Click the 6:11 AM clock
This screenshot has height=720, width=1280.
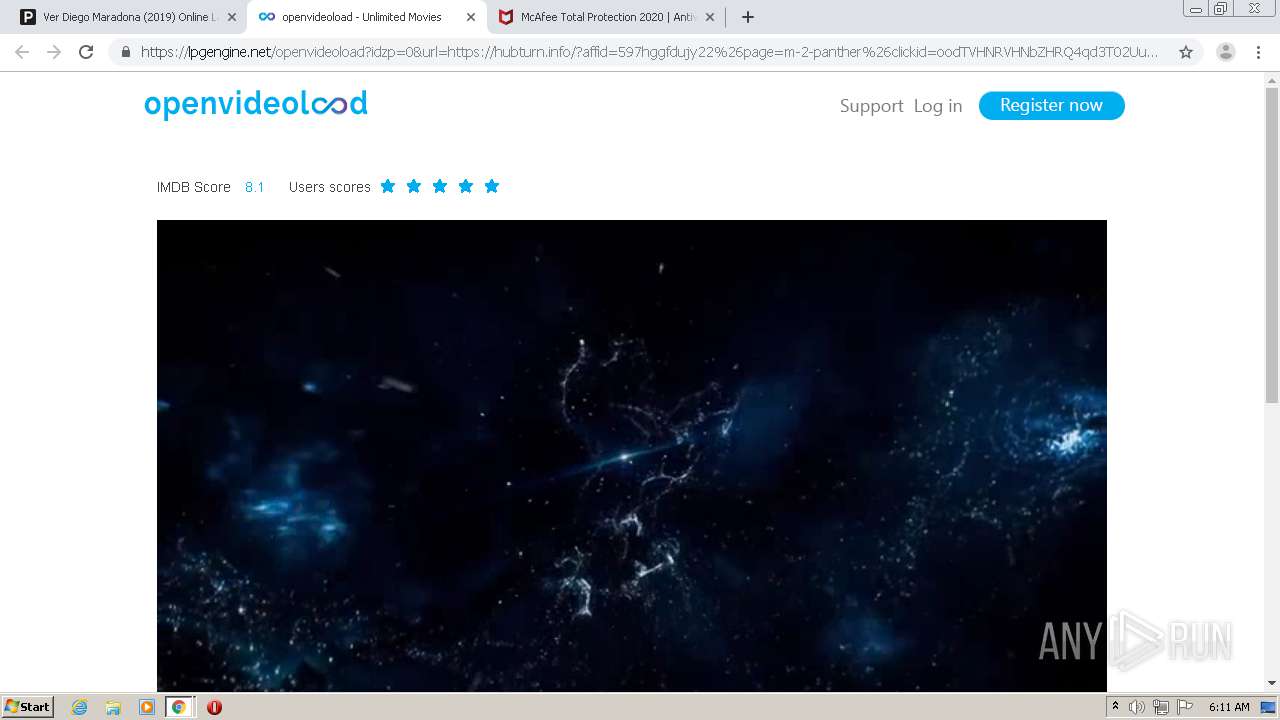click(x=1229, y=707)
